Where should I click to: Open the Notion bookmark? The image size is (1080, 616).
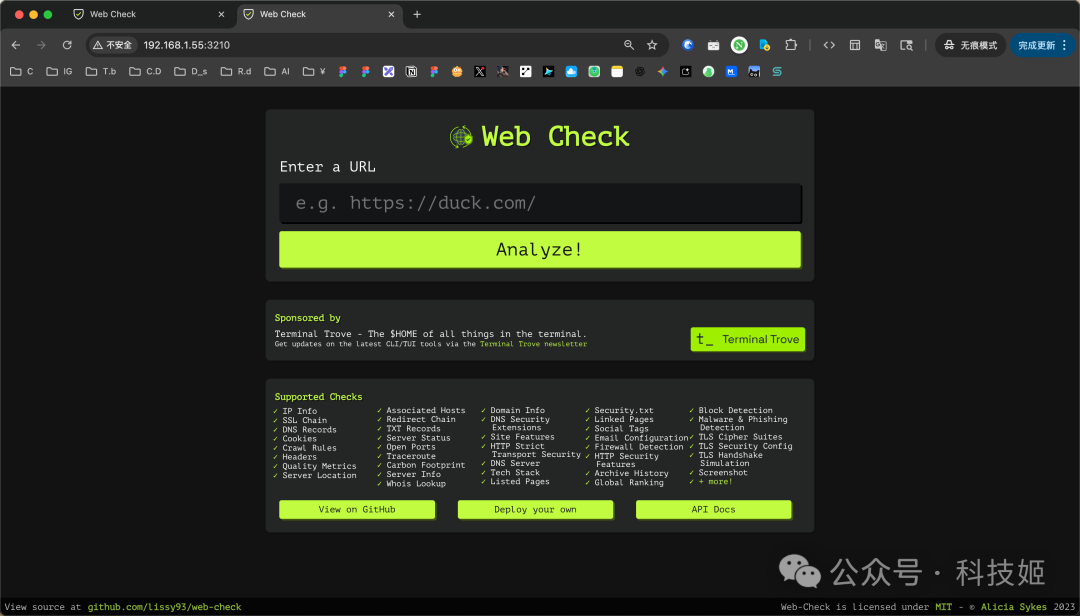click(411, 71)
